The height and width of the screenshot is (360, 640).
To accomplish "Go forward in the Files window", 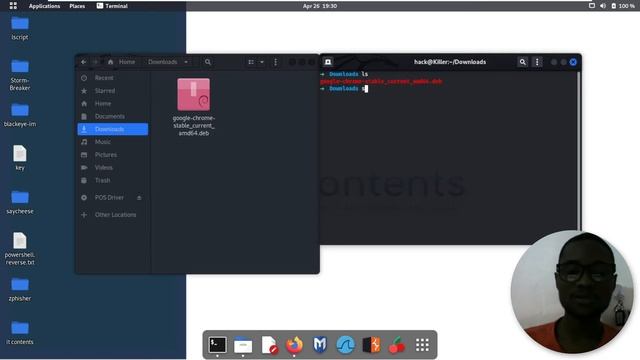I will pyautogui.click(x=96, y=62).
